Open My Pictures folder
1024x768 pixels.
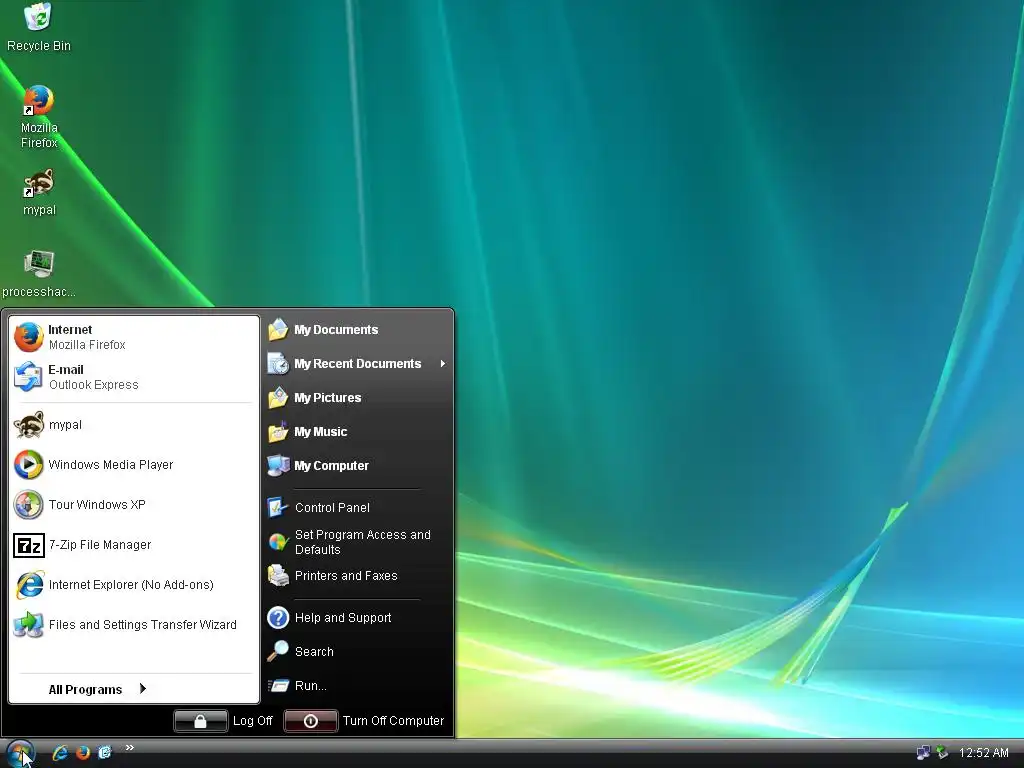[x=357, y=398]
